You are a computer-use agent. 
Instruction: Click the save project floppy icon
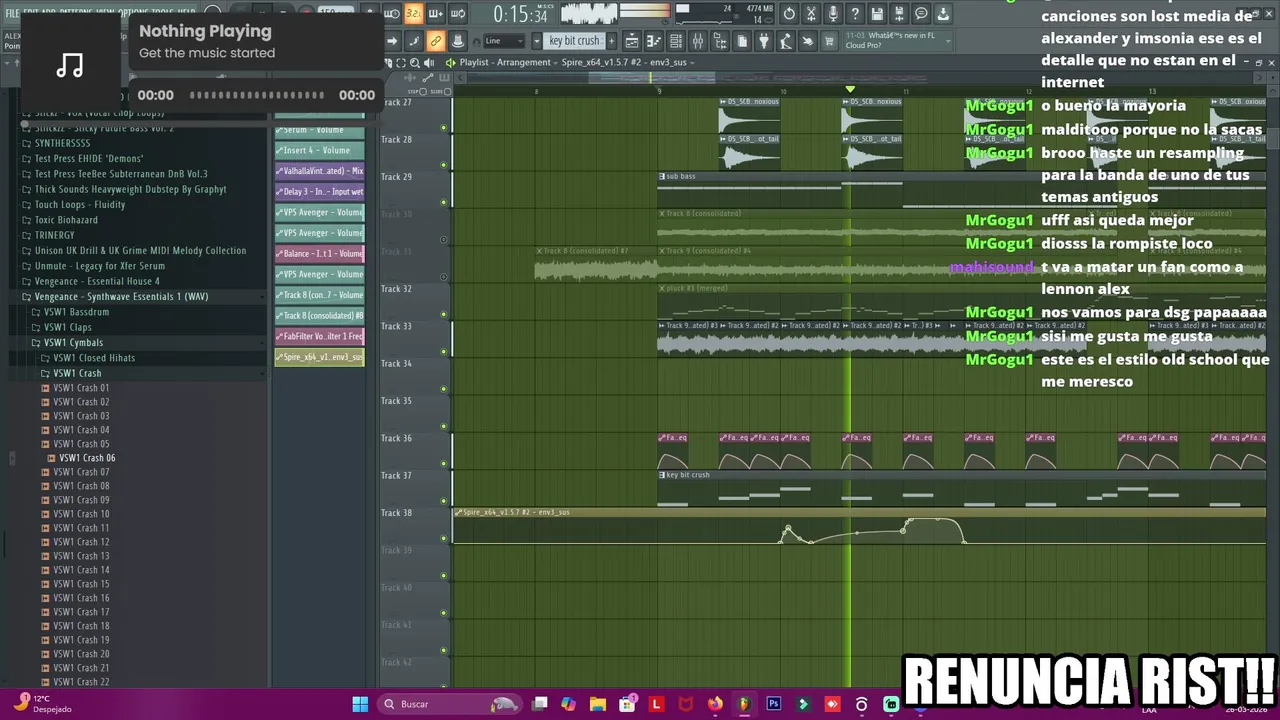coord(877,14)
